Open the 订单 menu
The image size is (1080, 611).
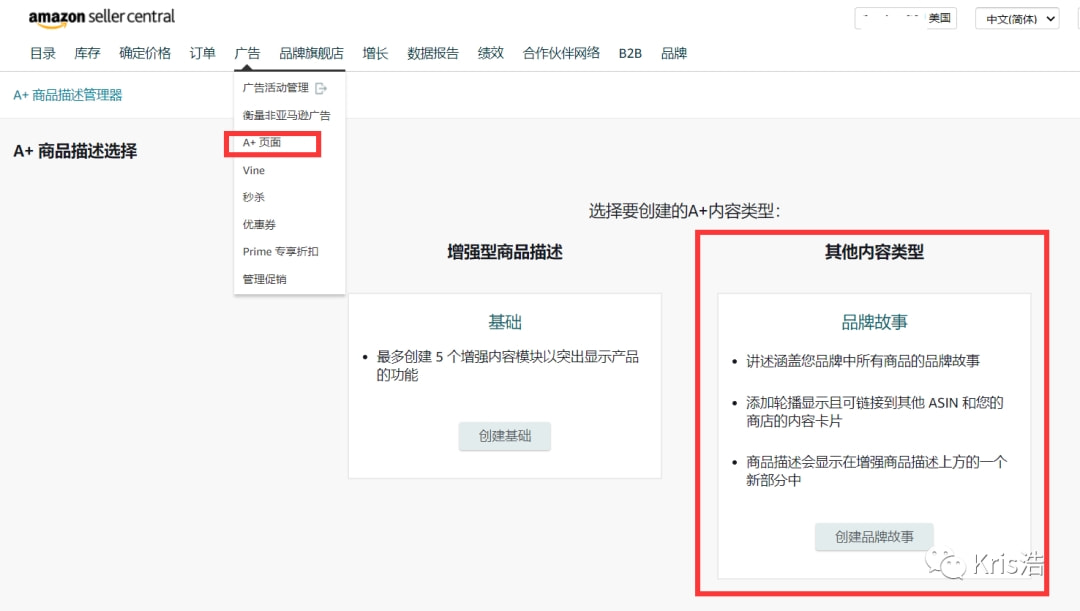[x=202, y=53]
